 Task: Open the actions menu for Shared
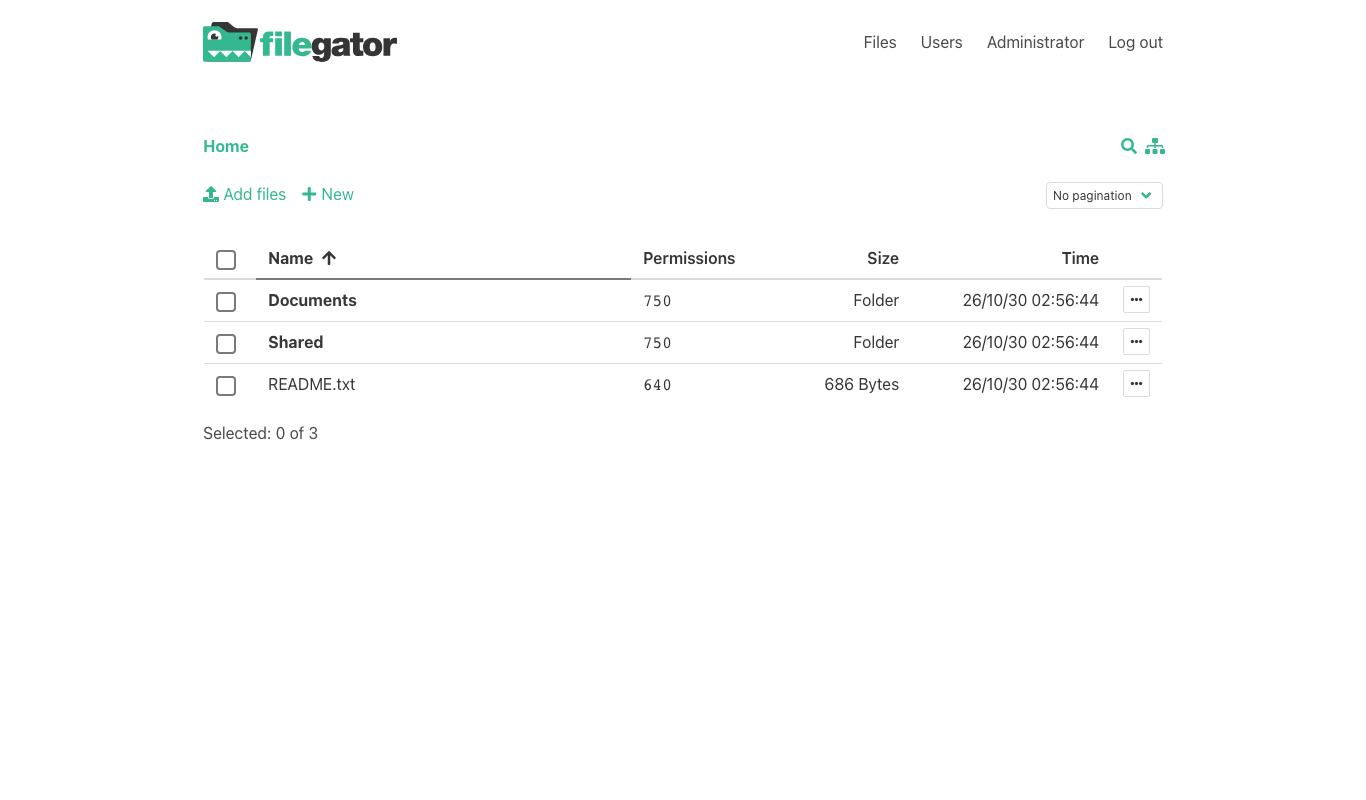1136,342
